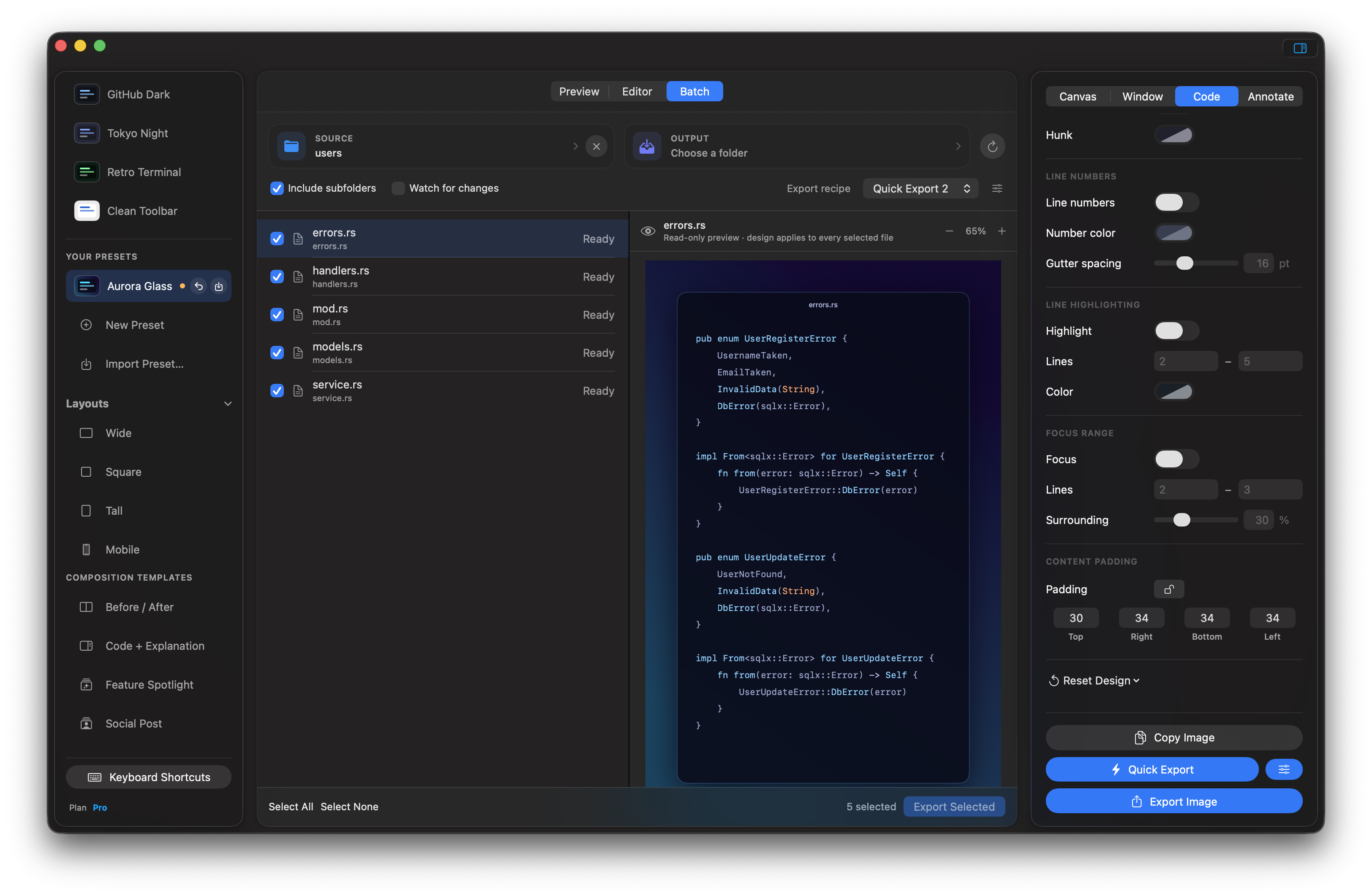Screen dimensions: 1372x896
Task: Open Number color swatch
Action: pos(1175,233)
